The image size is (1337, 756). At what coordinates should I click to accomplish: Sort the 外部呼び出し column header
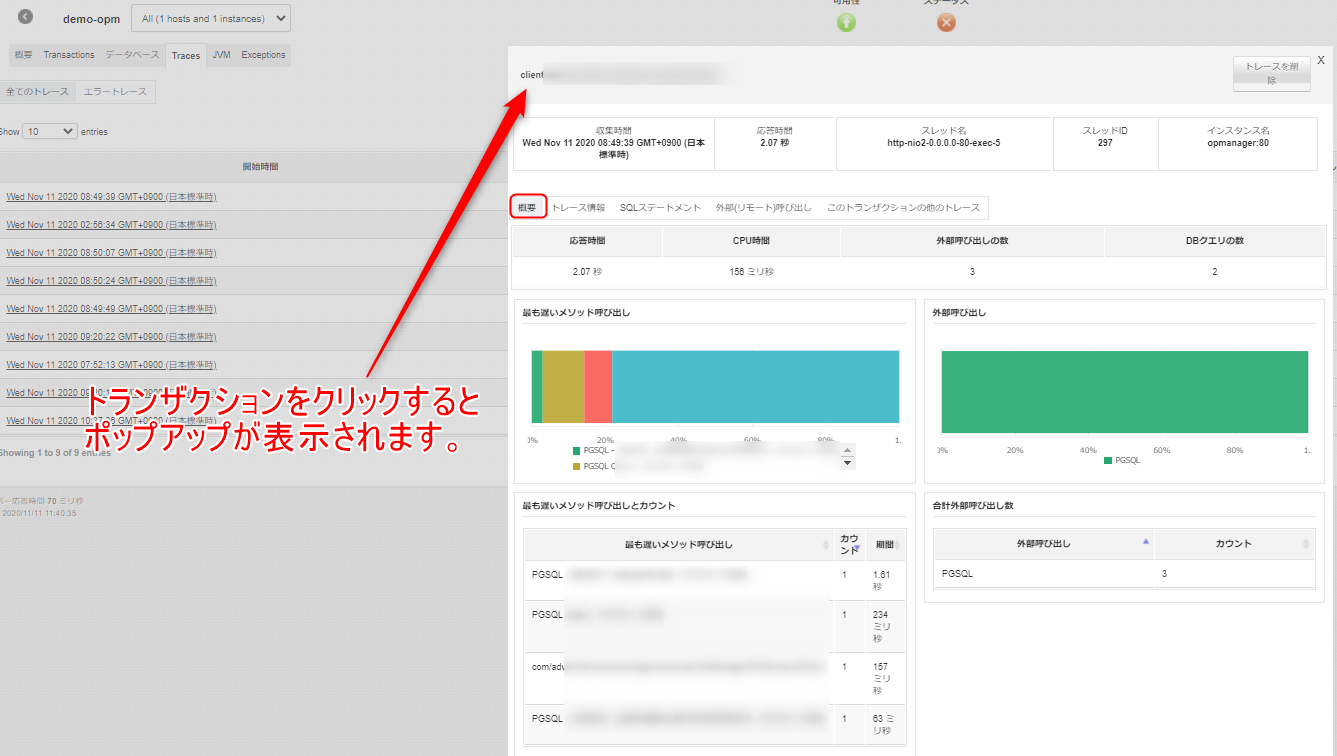point(1044,544)
